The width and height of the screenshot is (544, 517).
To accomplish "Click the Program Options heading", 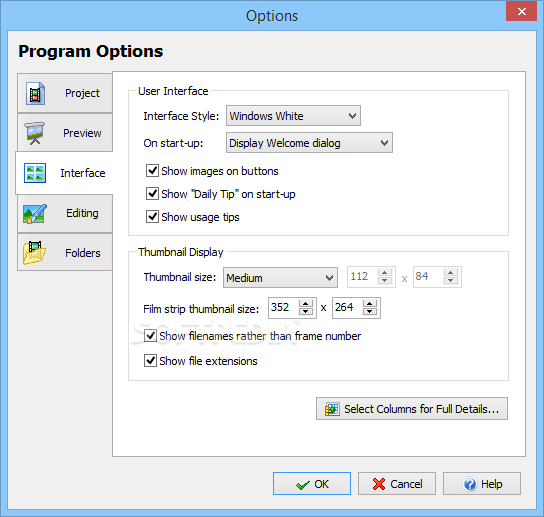I will (91, 51).
